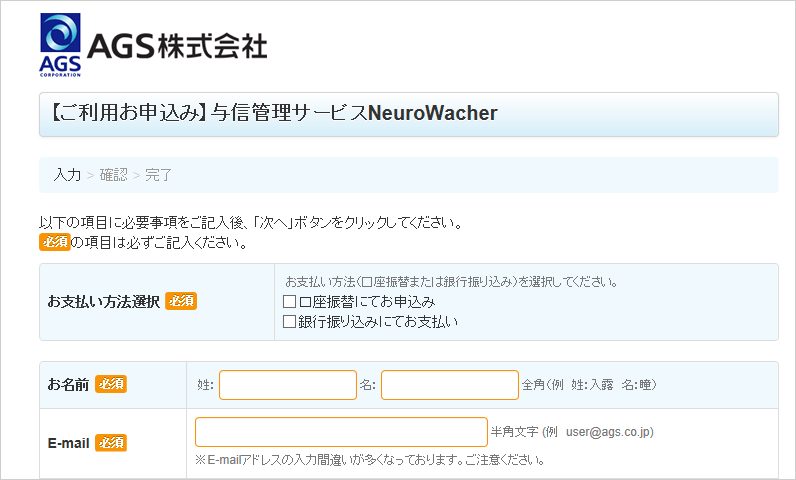
Task: Click the 必須 badge beside E-mail label
Action: pos(111,443)
